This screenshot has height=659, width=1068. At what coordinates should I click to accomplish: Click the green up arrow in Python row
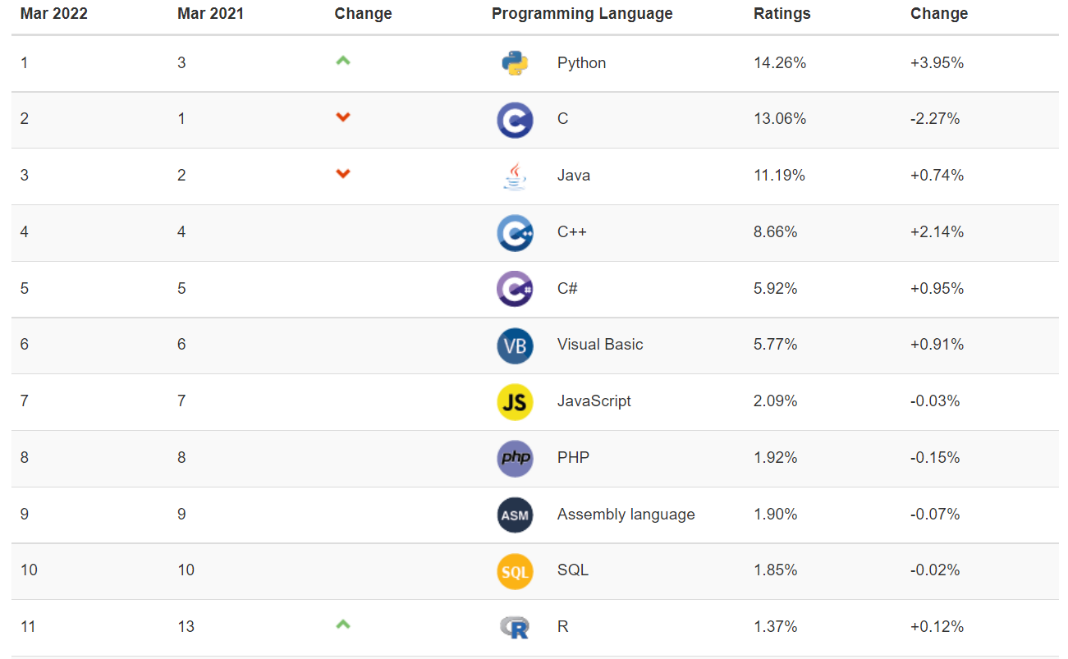click(343, 61)
